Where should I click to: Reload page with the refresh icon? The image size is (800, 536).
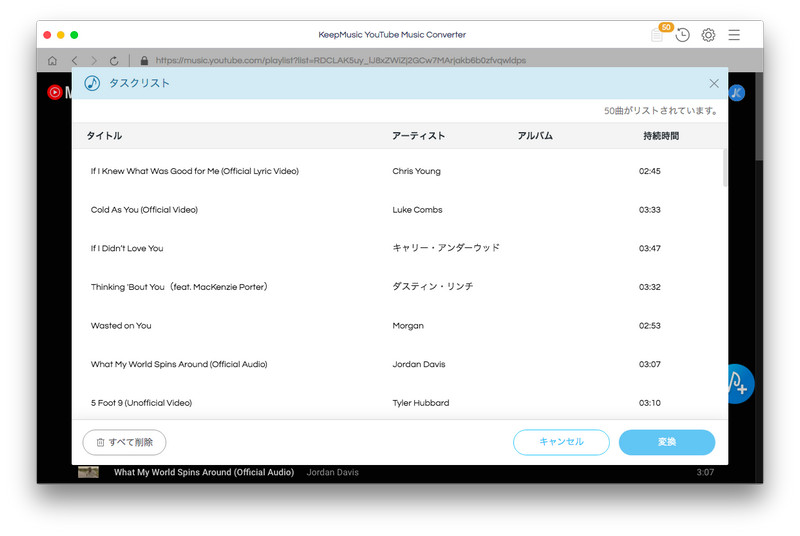114,61
